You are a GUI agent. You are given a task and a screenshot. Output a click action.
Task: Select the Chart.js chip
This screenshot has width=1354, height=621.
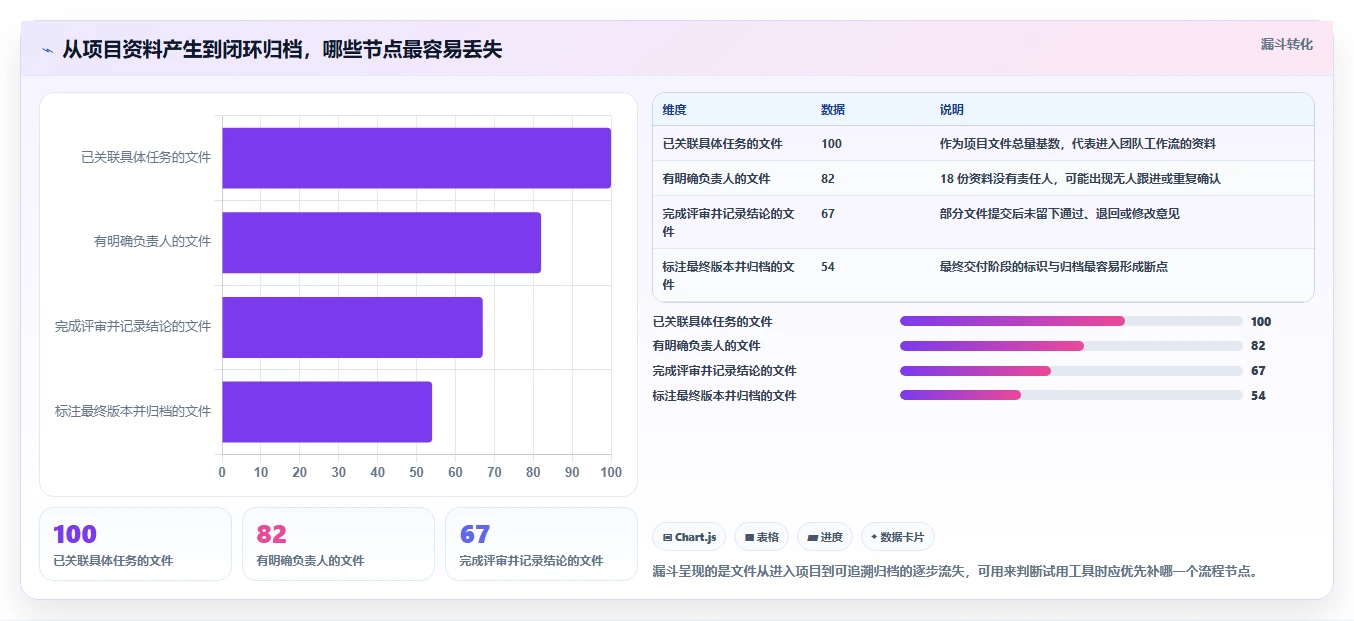coord(689,537)
